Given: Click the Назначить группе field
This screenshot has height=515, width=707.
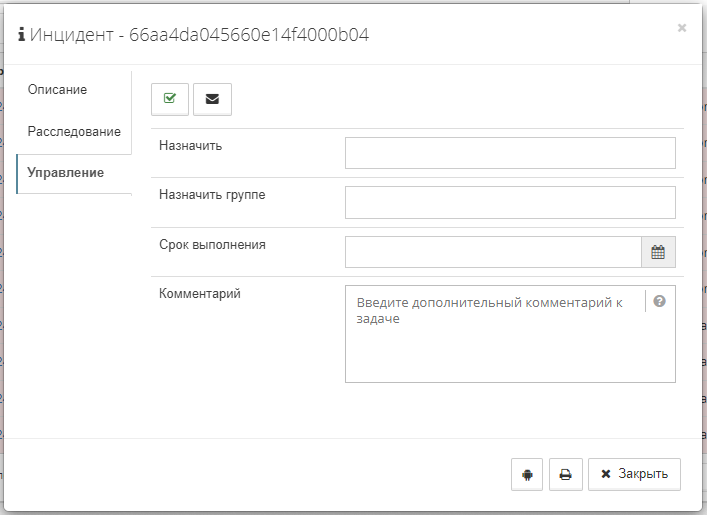Looking at the screenshot, I should (x=510, y=202).
